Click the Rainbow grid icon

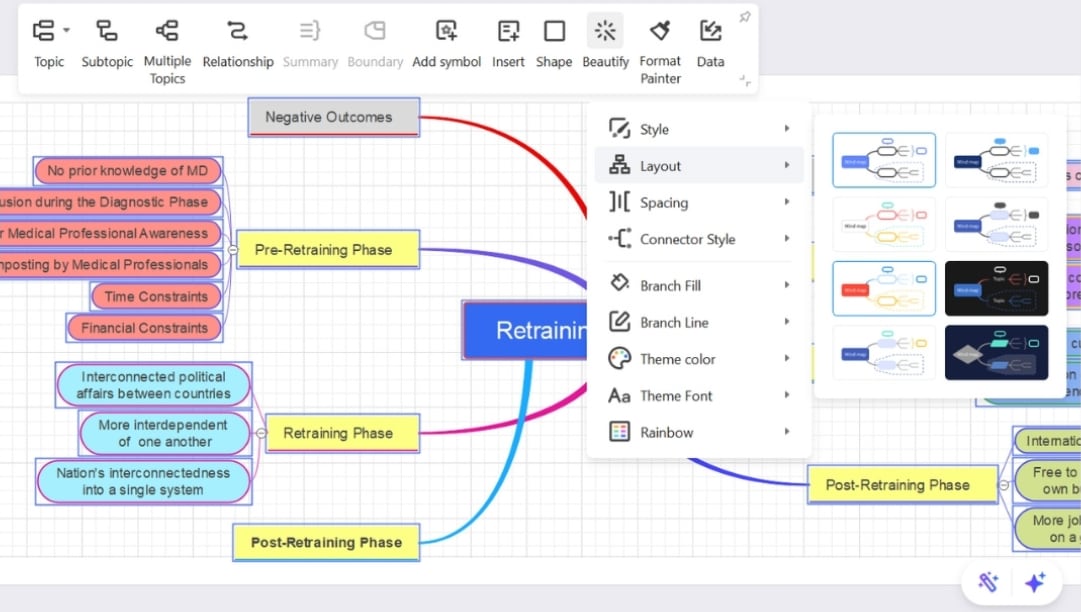click(619, 431)
